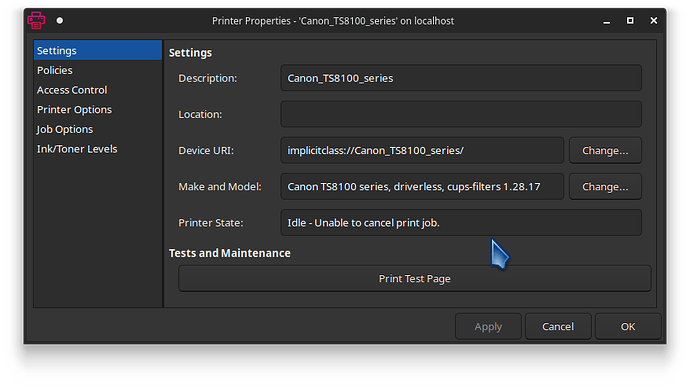The image size is (690, 392).
Task: Click the Make and Model: label
Action: [220, 187]
